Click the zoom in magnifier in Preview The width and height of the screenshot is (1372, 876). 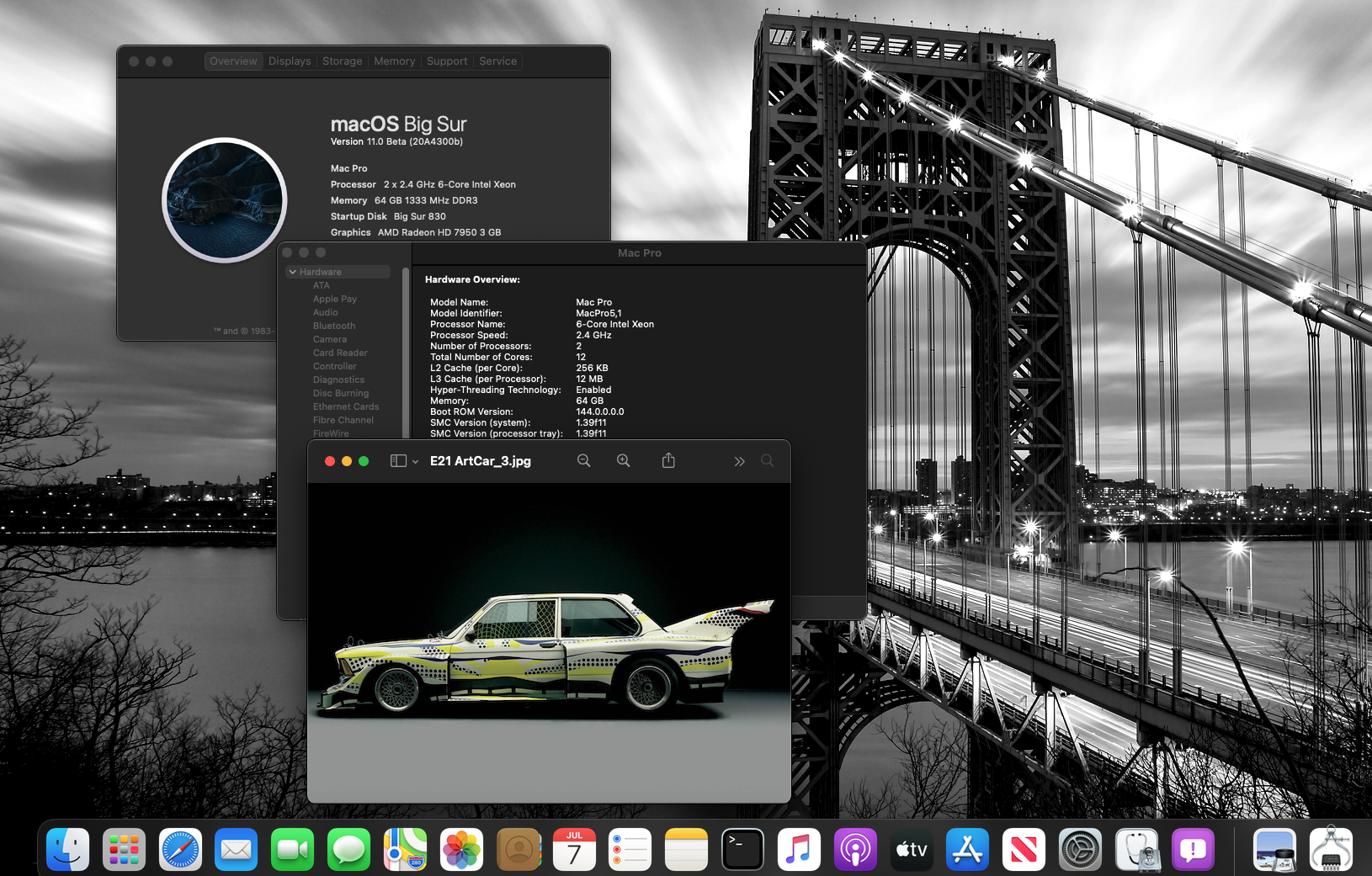(x=623, y=461)
